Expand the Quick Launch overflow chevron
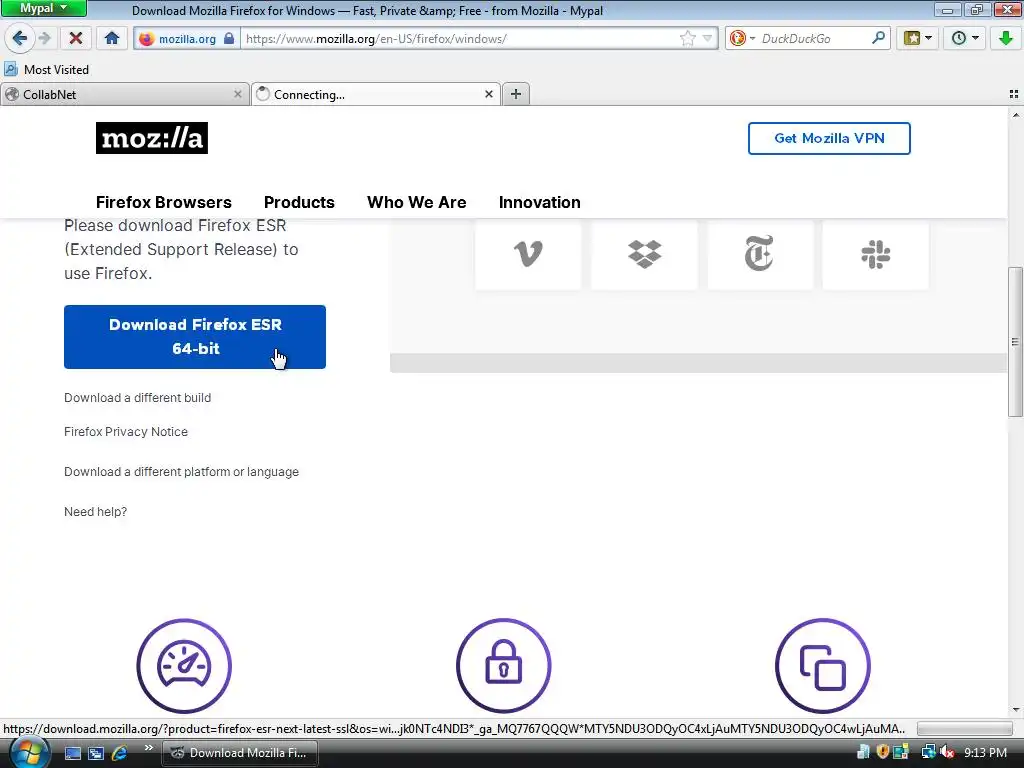 [x=148, y=747]
